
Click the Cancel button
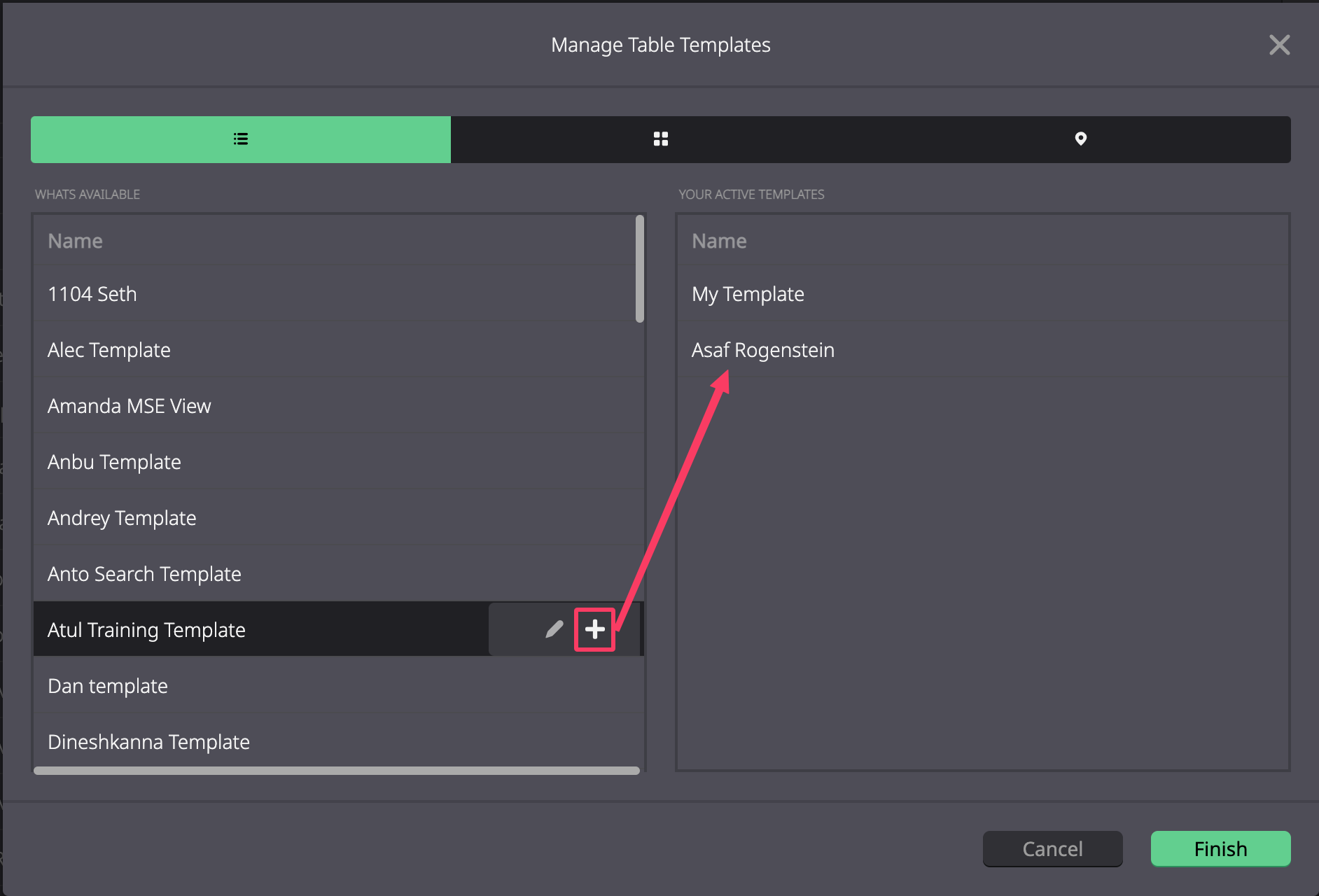(x=1053, y=848)
